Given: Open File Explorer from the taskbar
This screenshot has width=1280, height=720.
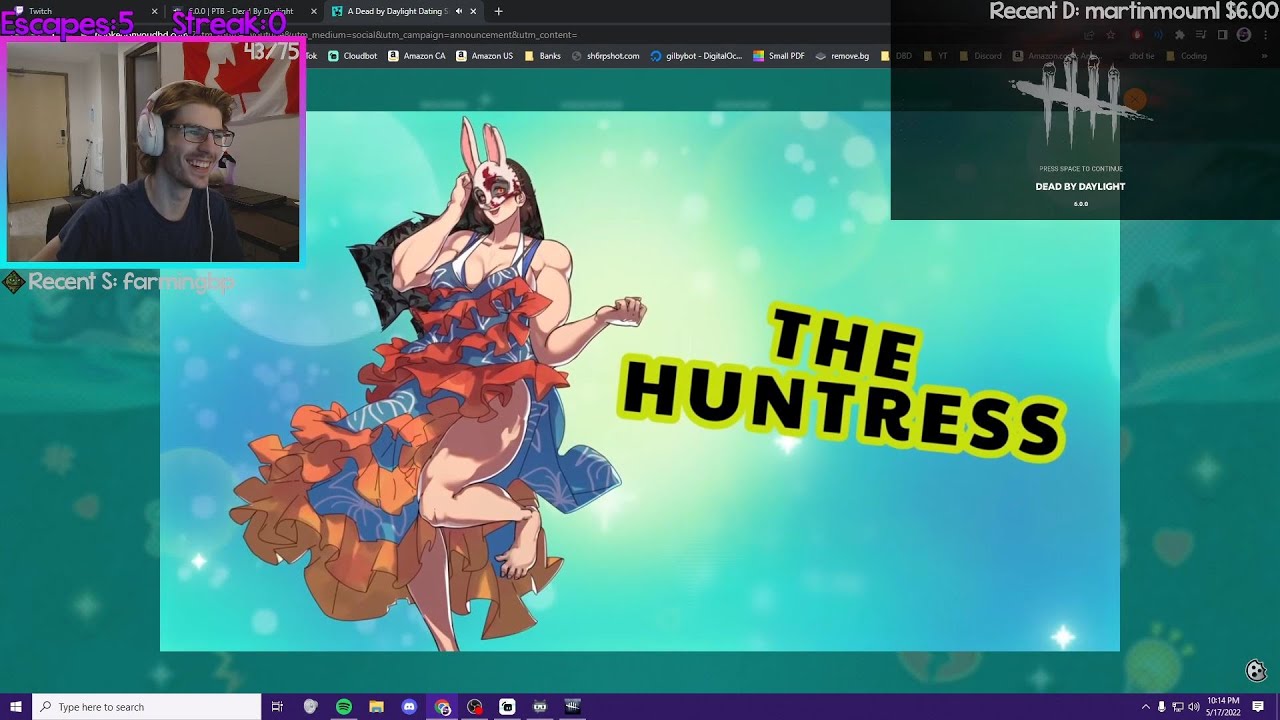Looking at the screenshot, I should point(376,707).
